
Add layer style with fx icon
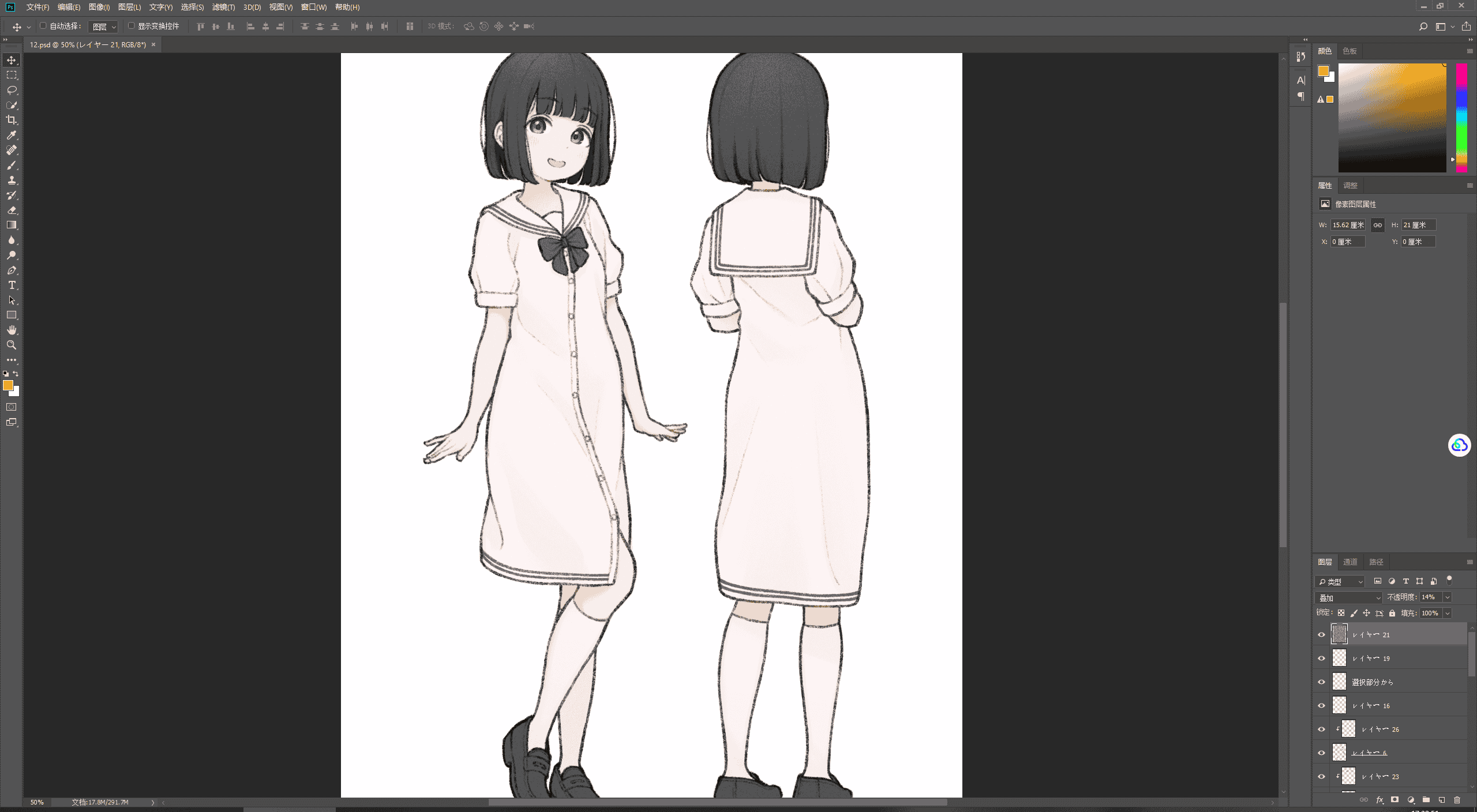pos(1379,800)
